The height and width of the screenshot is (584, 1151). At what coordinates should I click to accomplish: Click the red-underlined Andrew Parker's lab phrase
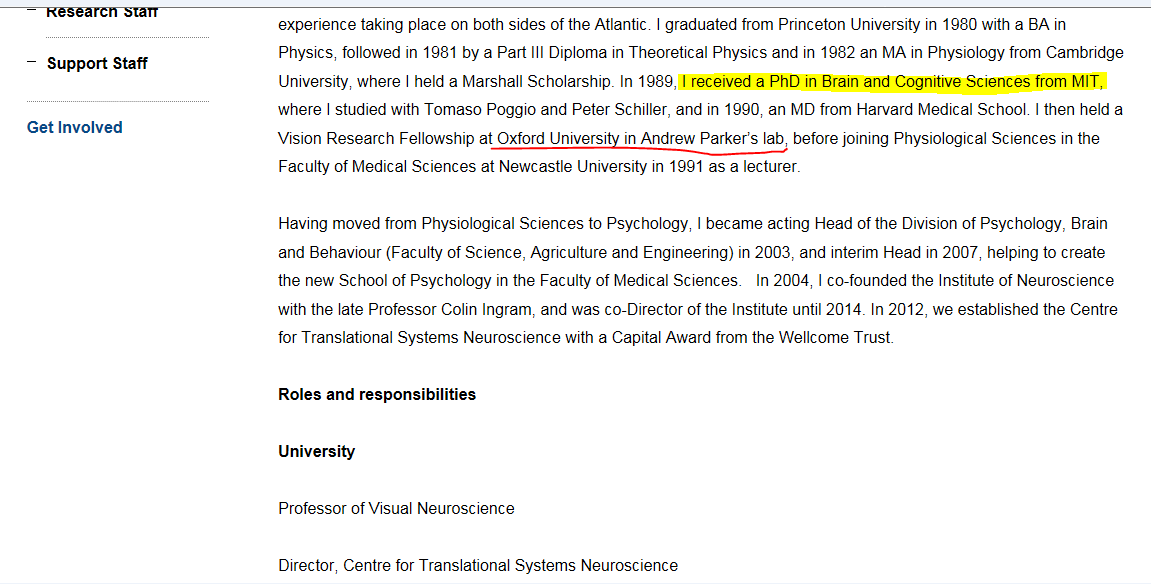[x=640, y=139]
